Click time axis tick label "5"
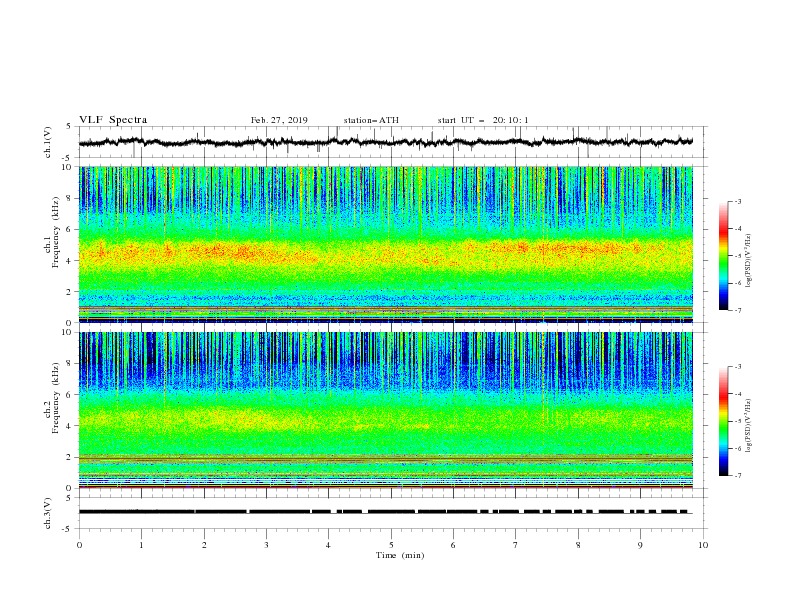This screenshot has height=612, width=792. [391, 545]
